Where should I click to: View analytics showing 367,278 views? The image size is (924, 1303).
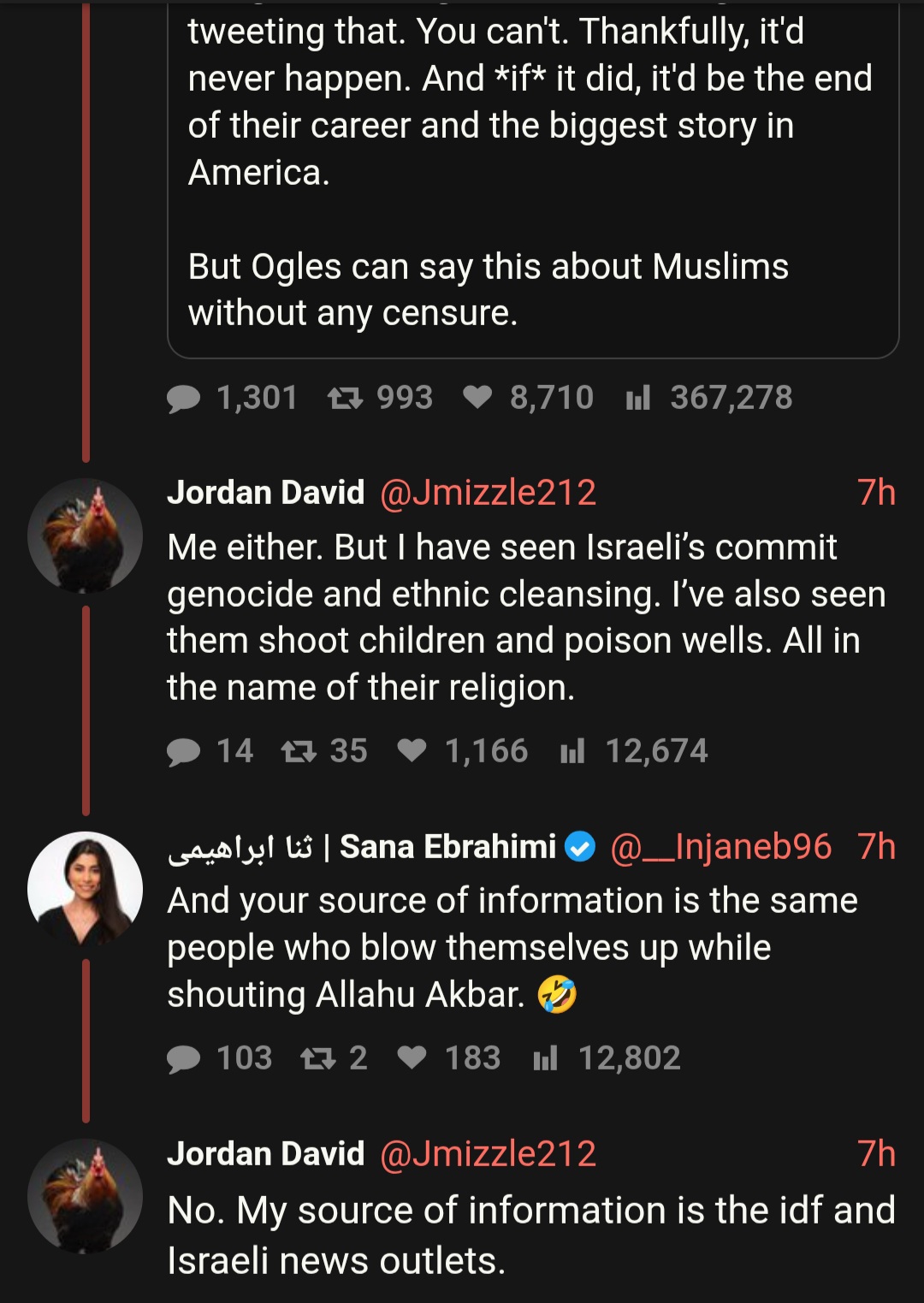point(638,398)
